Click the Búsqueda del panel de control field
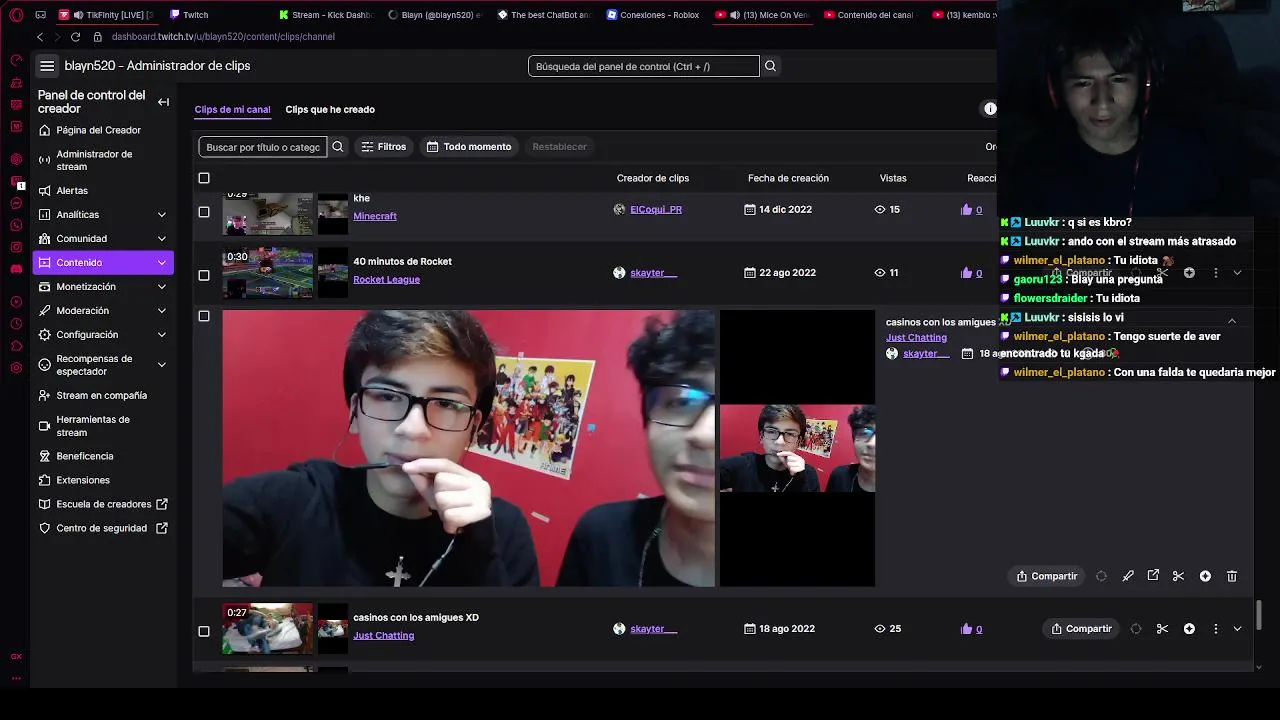This screenshot has height=720, width=1280. click(x=644, y=66)
